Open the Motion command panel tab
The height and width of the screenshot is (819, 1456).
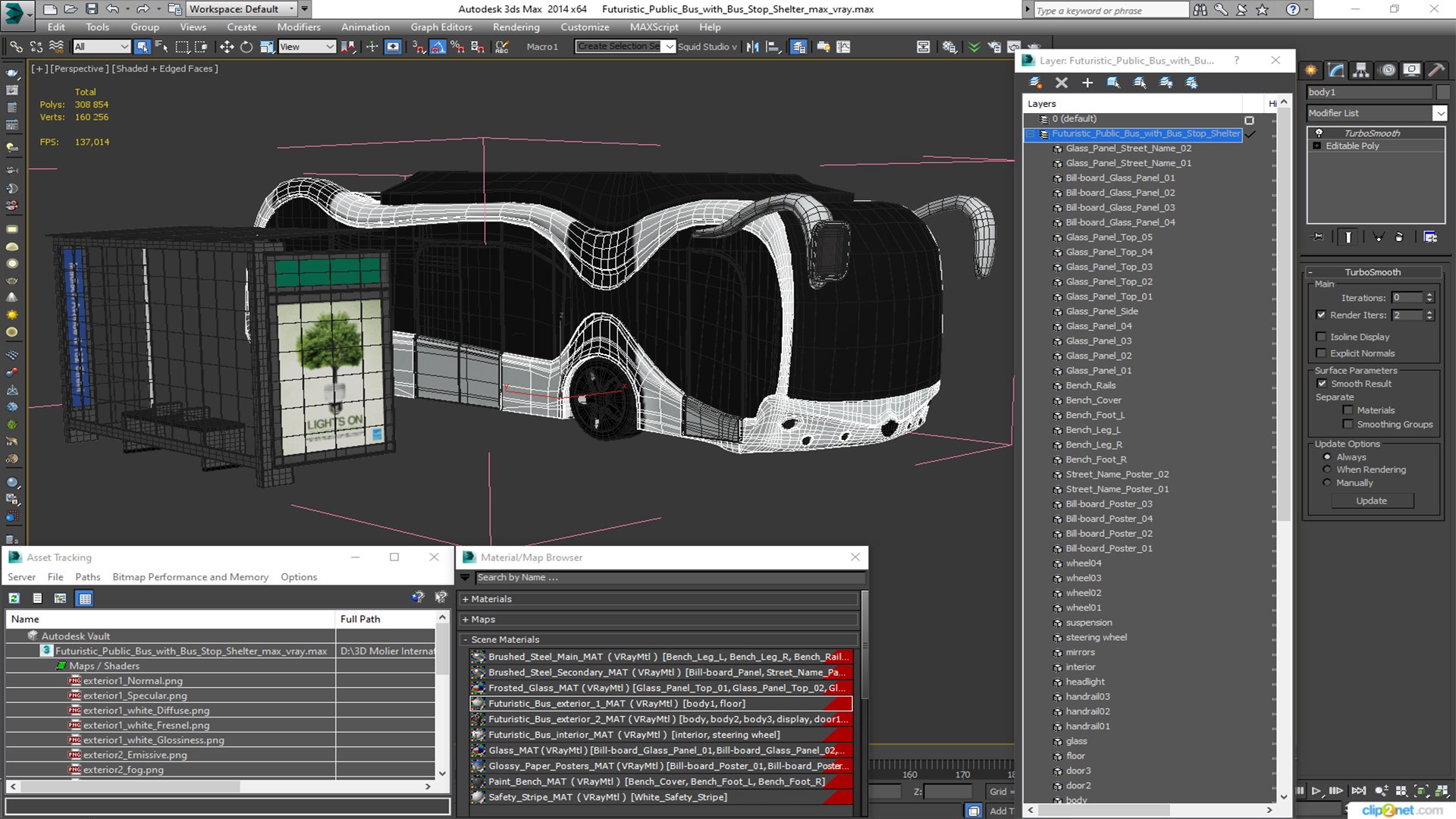(x=1387, y=71)
